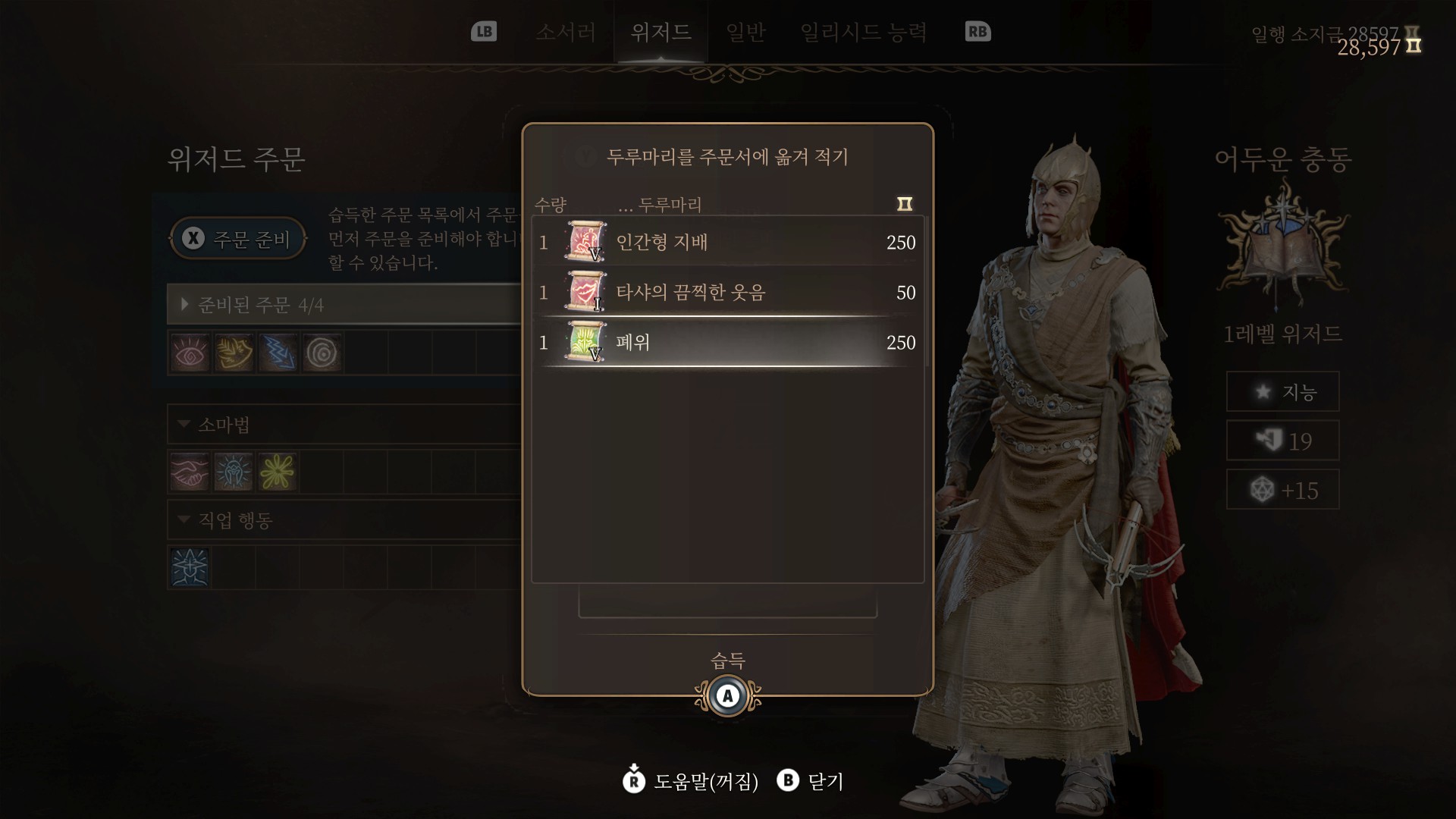
Task: Select the 인간형 지배 scroll icon
Action: tap(585, 242)
